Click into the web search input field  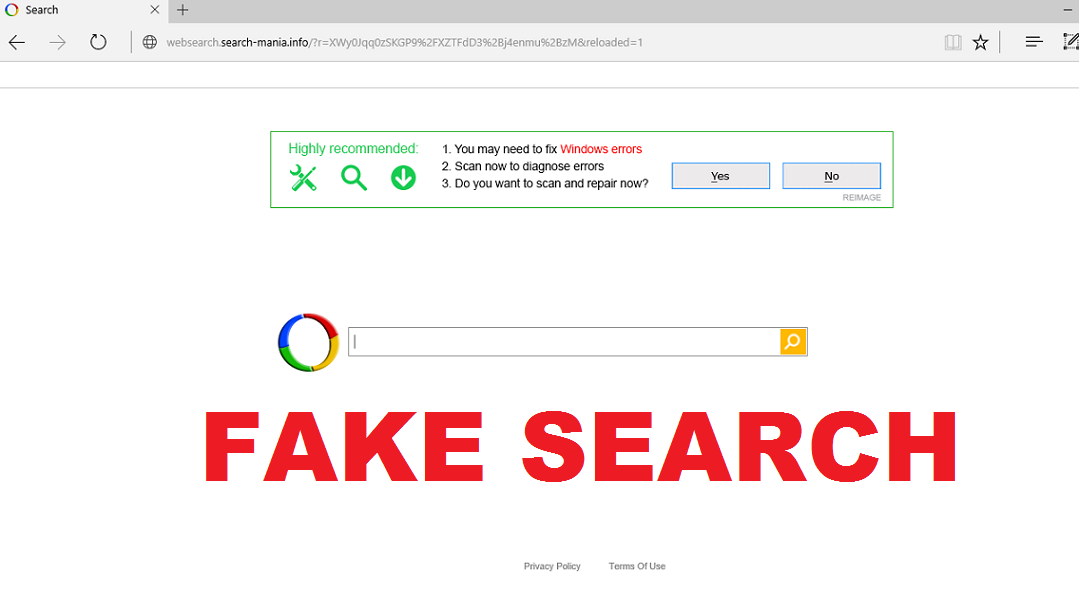(x=565, y=342)
